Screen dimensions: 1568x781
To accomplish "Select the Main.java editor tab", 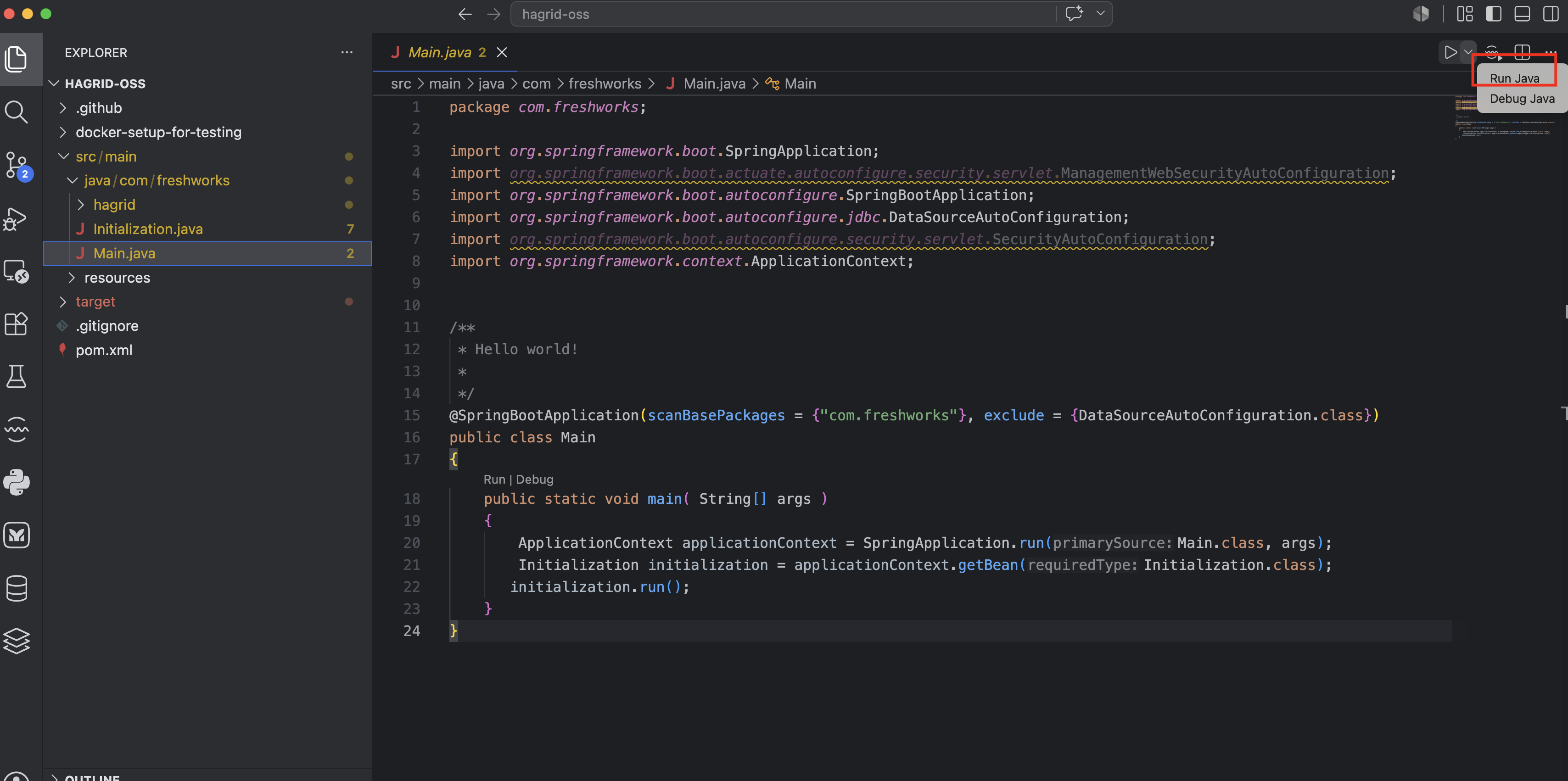I will (439, 52).
